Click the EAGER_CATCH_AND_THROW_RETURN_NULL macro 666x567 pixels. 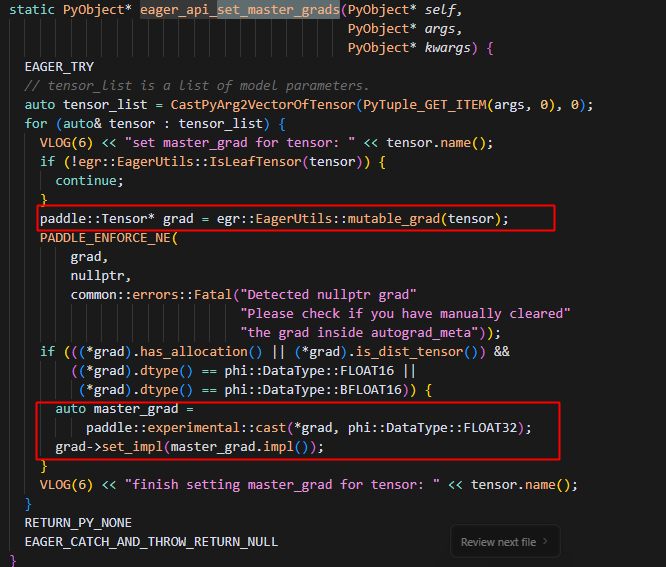tap(151, 542)
